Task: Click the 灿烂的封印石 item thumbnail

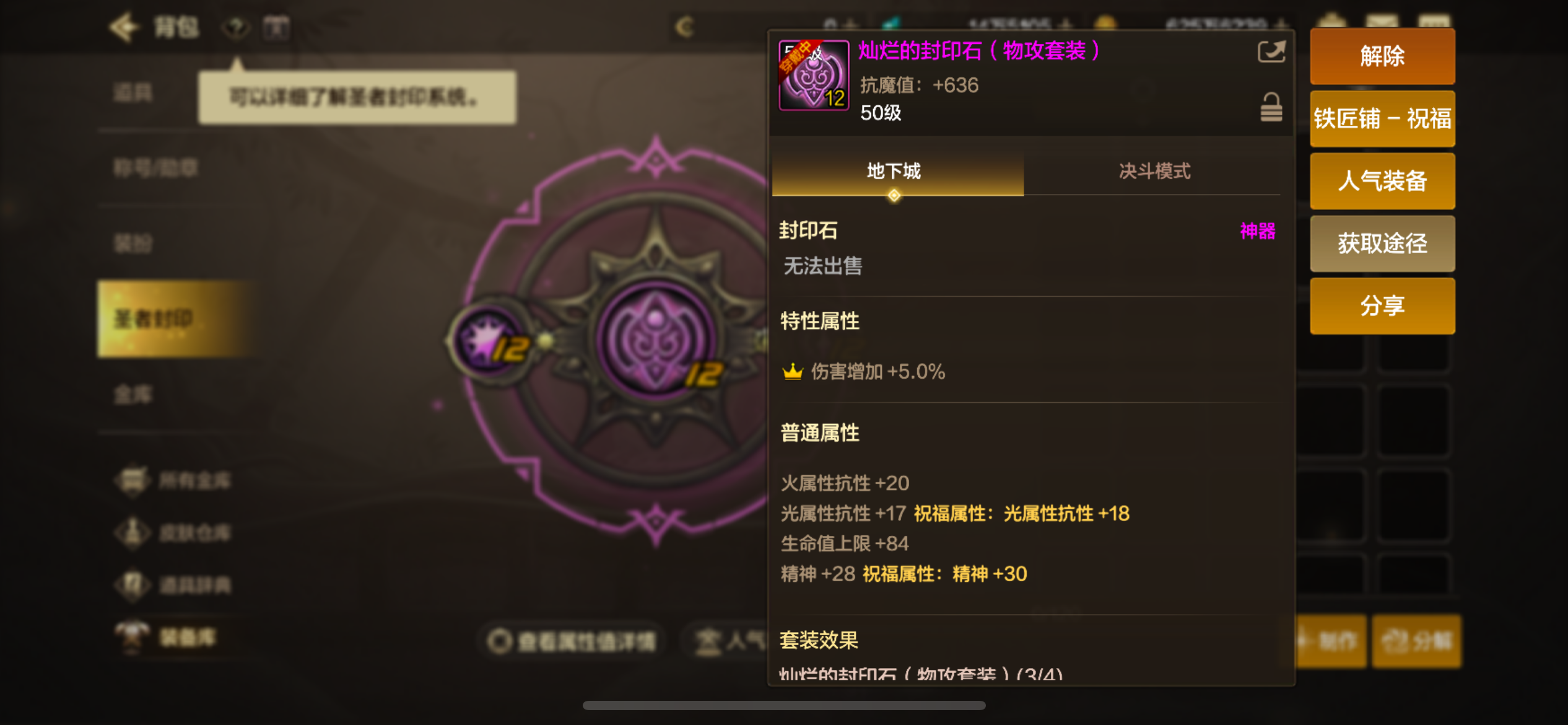Action: coord(814,75)
